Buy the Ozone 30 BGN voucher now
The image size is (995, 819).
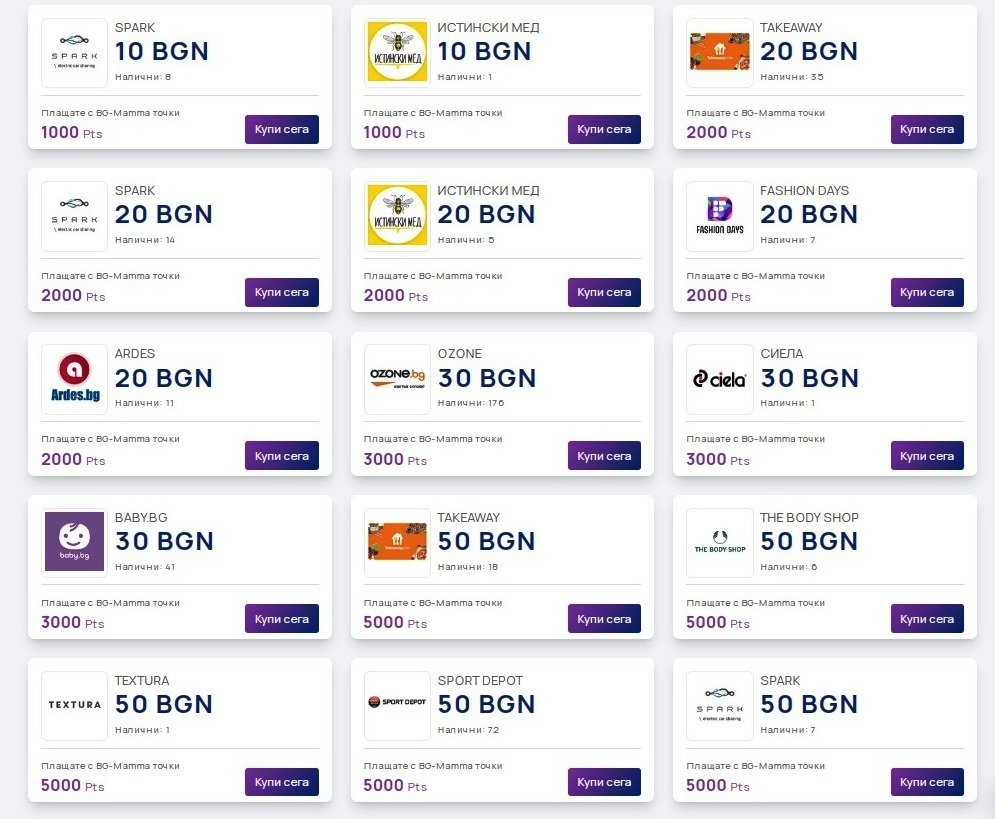pos(604,456)
